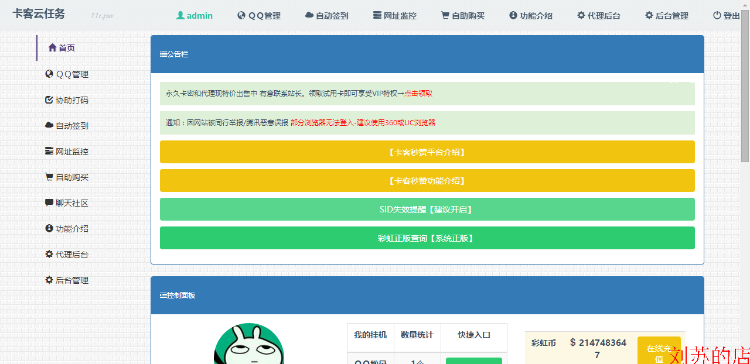Open sidebar 自动签到 cloud item
Image resolution: width=750 pixels, height=364 pixels.
pyautogui.click(x=66, y=126)
